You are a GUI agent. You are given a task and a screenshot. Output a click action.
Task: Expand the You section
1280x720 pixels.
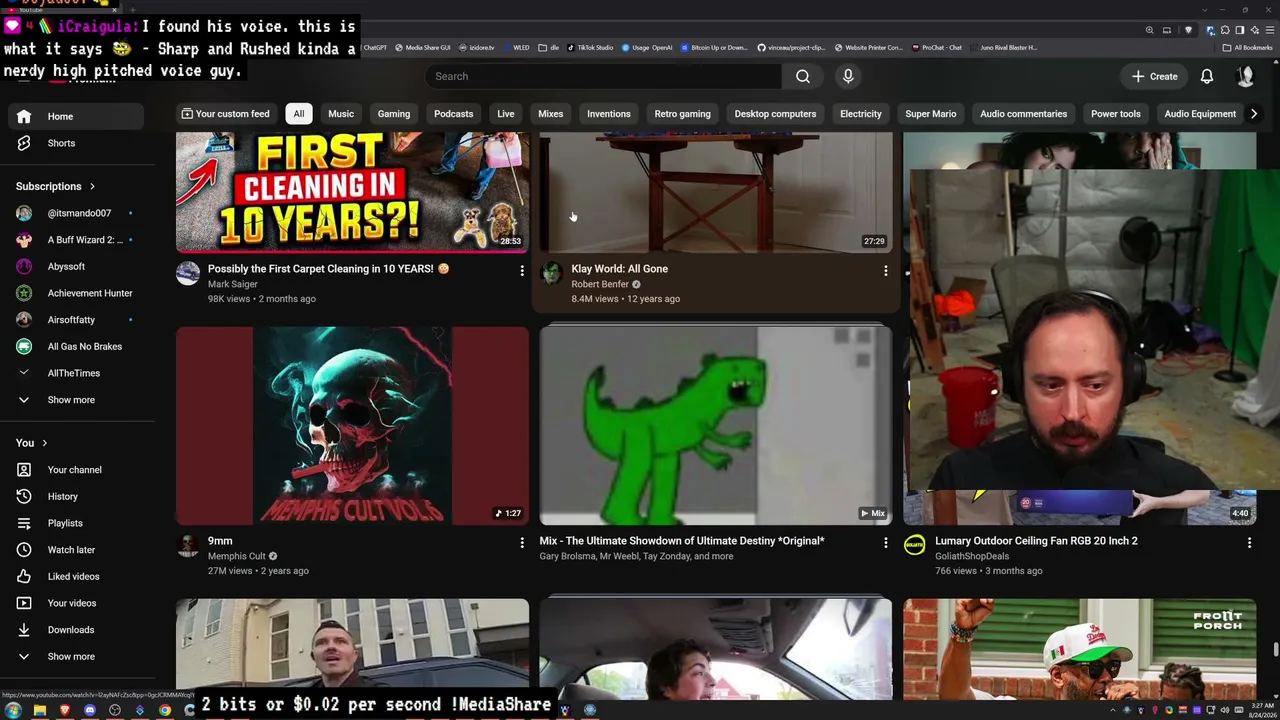[x=32, y=443]
